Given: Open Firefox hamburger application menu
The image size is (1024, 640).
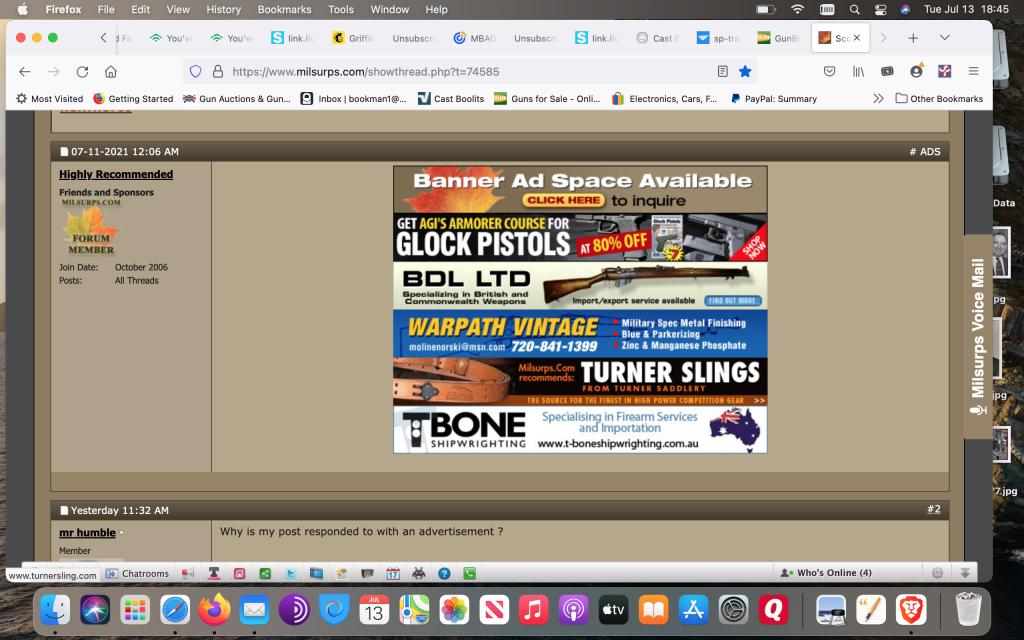Looking at the screenshot, I should pos(973,72).
